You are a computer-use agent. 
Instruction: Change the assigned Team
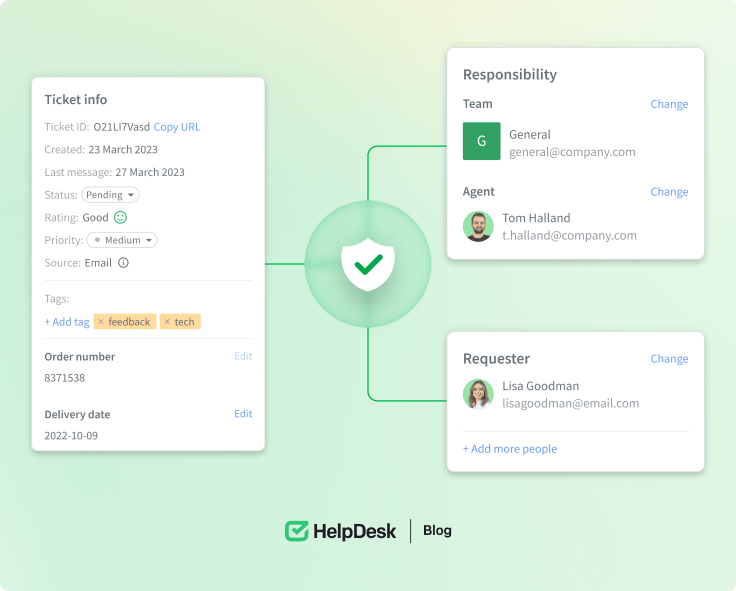click(669, 104)
